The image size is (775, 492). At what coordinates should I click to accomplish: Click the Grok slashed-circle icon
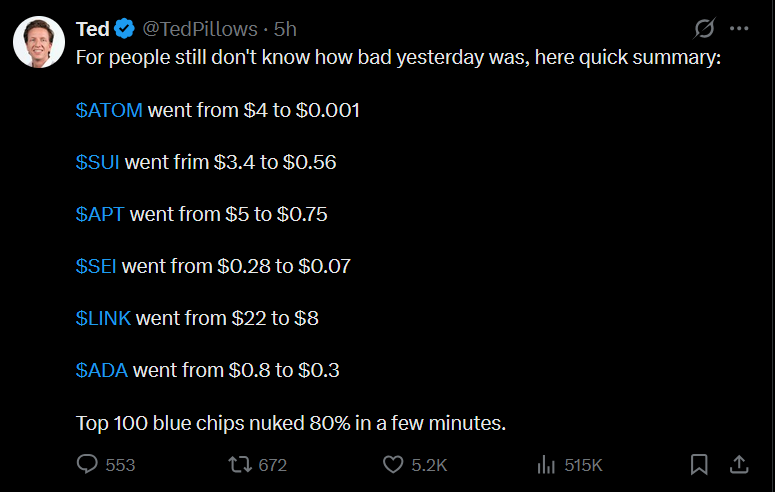point(704,28)
